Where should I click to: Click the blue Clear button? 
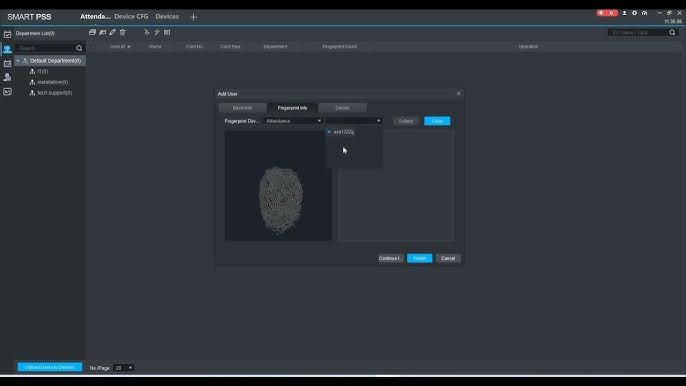point(437,121)
